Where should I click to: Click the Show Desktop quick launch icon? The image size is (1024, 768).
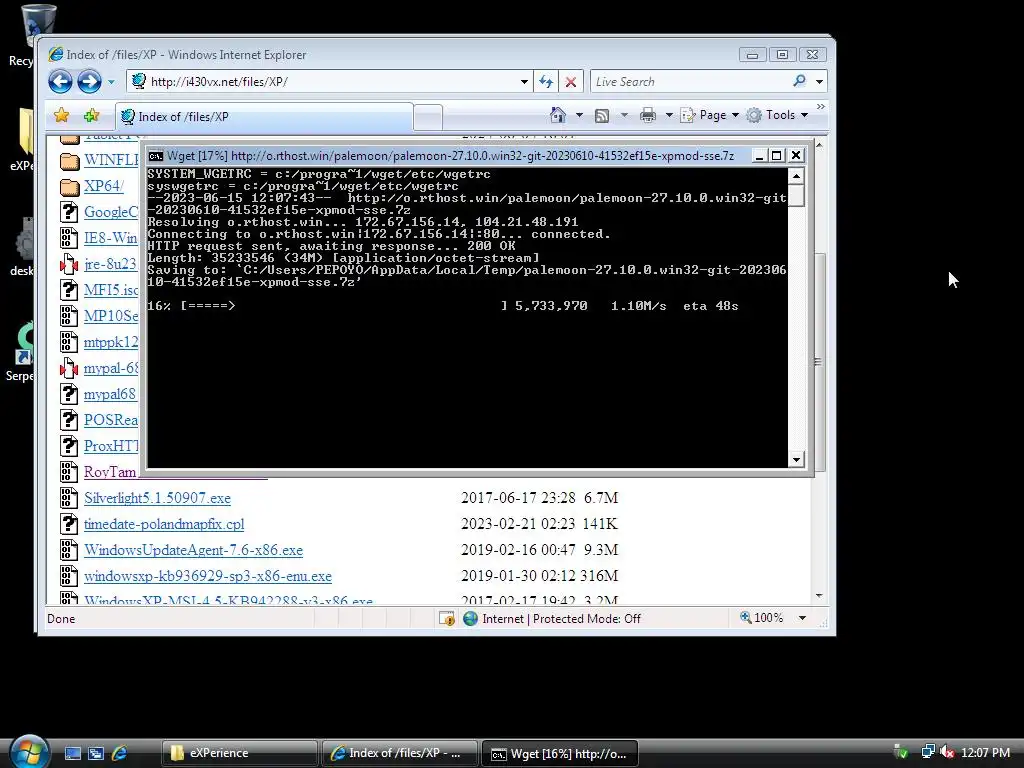point(72,754)
